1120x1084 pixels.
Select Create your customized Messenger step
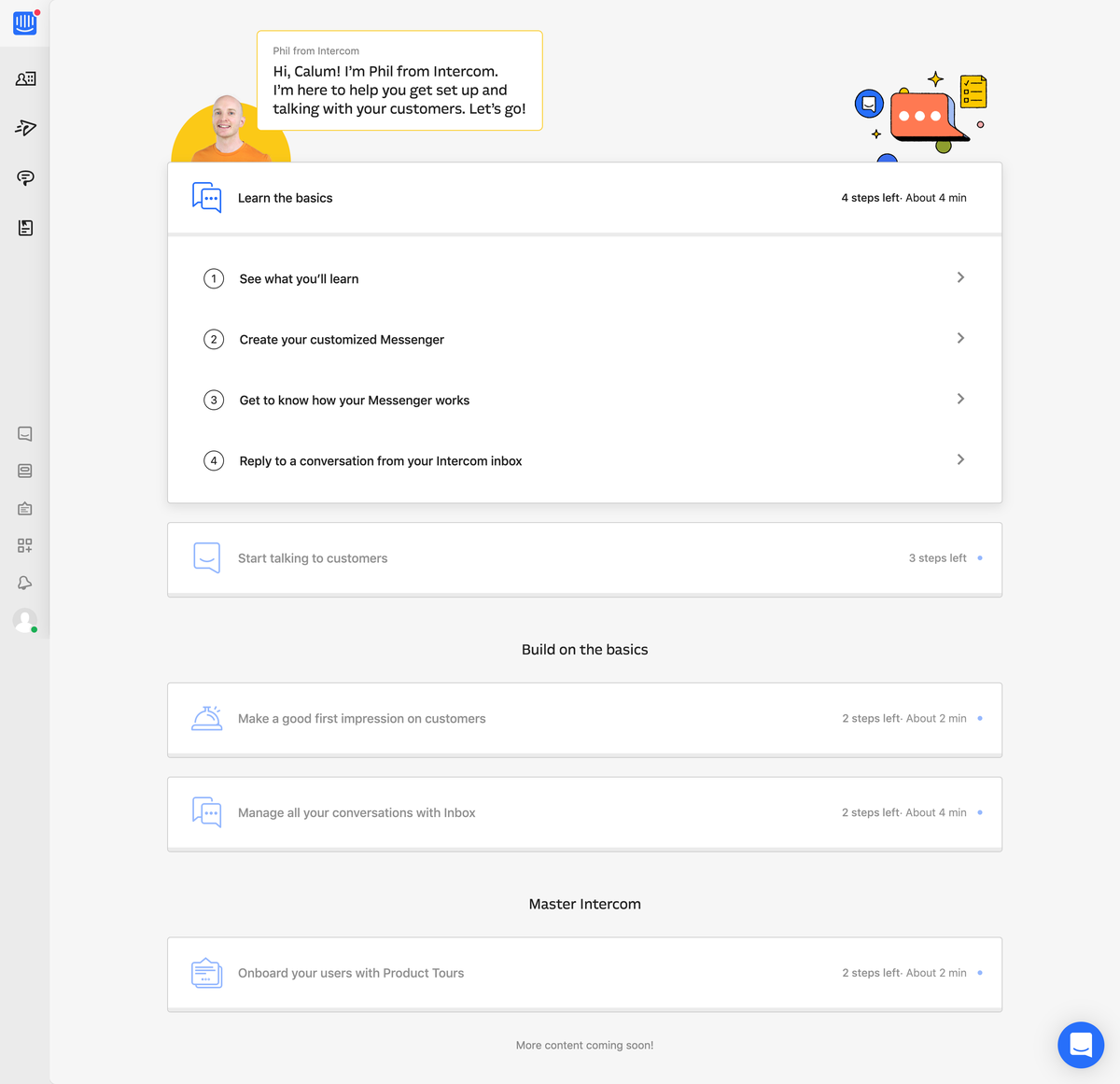[x=584, y=339]
